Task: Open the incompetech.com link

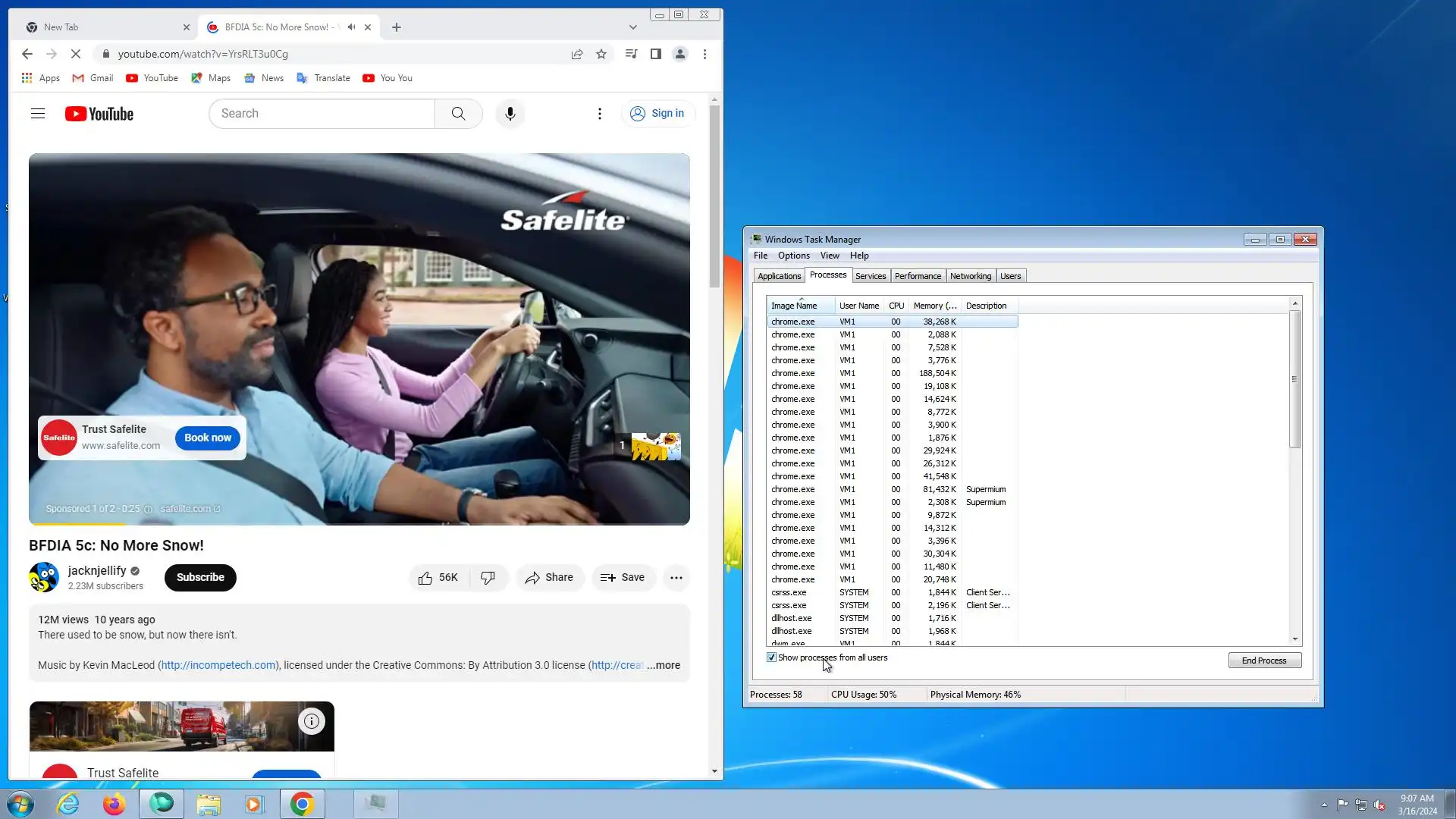Action: pyautogui.click(x=218, y=665)
